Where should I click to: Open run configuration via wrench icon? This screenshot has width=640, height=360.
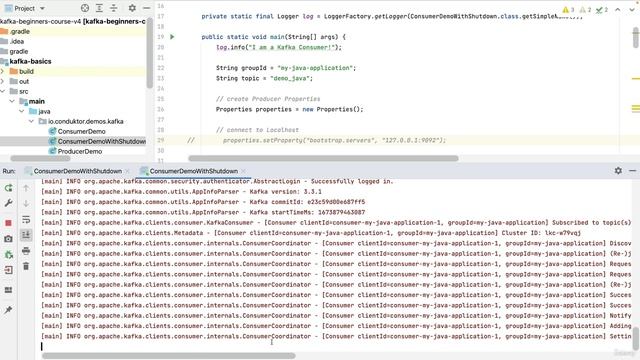click(9, 203)
